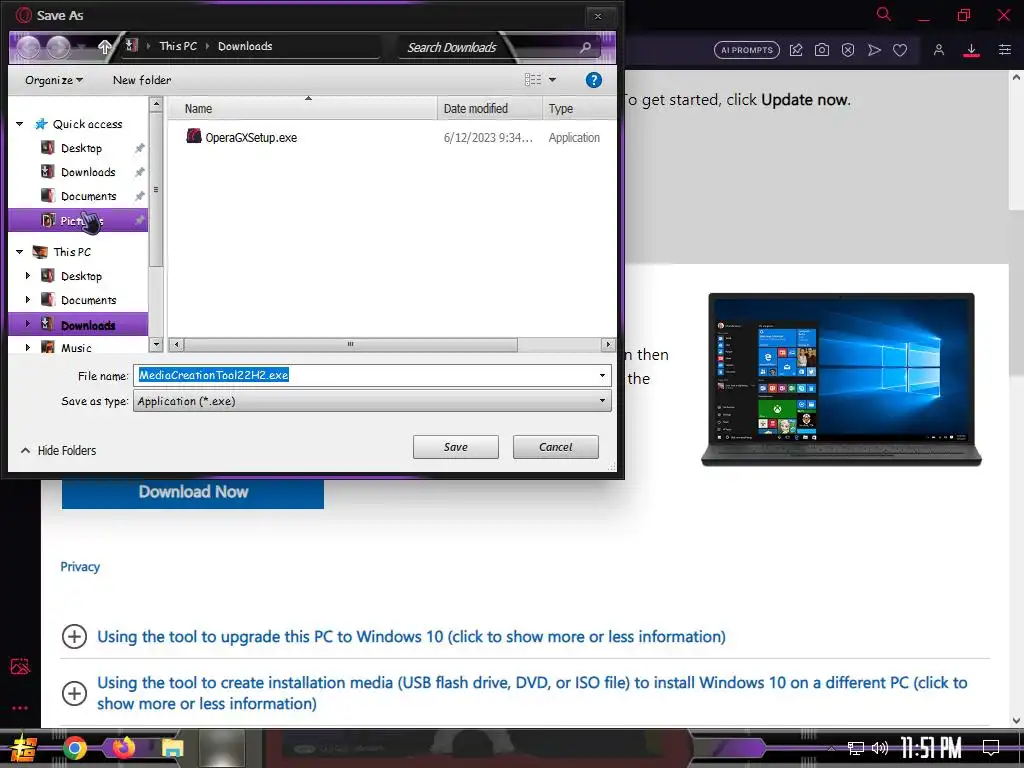Open the Organize menu
Image resolution: width=1024 pixels, height=768 pixels.
(x=54, y=80)
